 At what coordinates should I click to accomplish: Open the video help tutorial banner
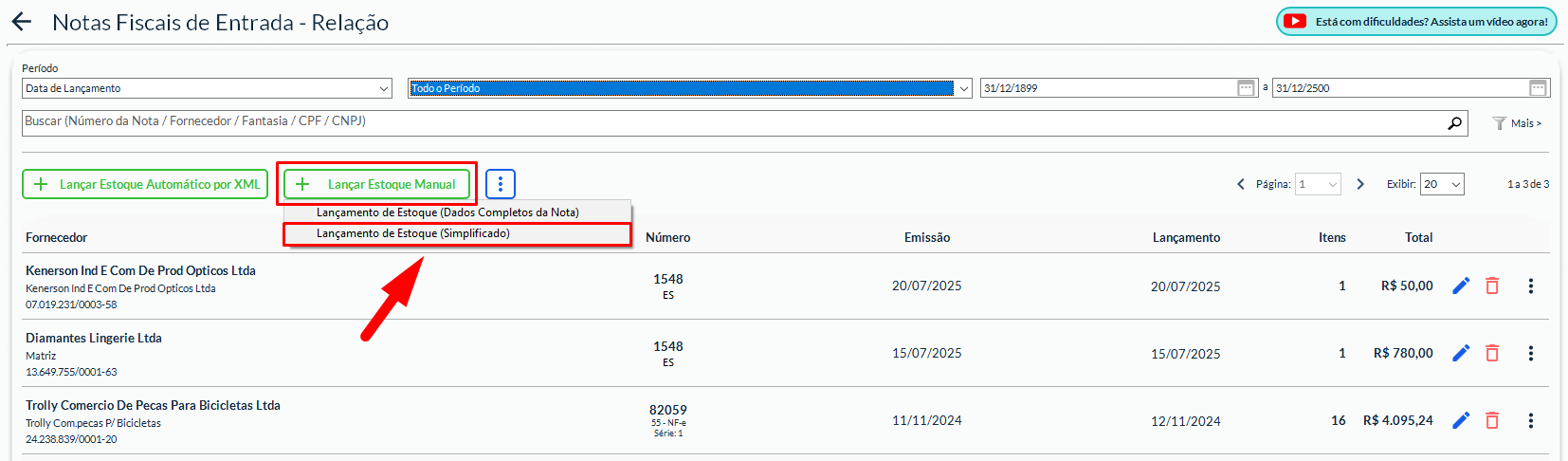[1416, 22]
